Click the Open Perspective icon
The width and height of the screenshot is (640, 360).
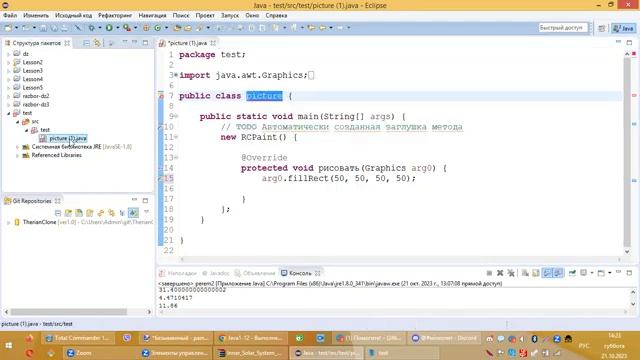click(x=602, y=28)
